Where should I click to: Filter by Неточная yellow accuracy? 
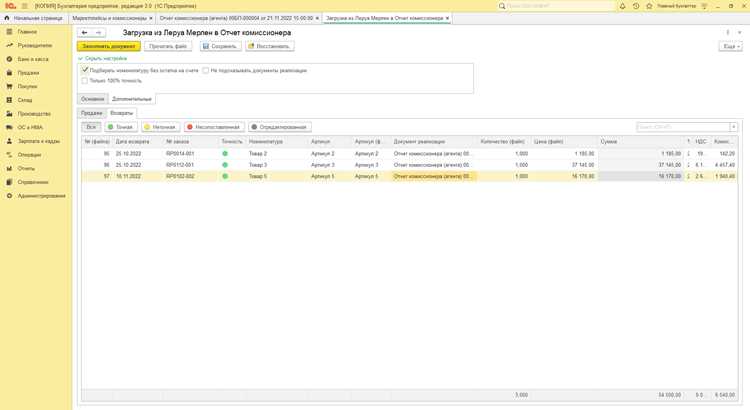click(x=160, y=127)
